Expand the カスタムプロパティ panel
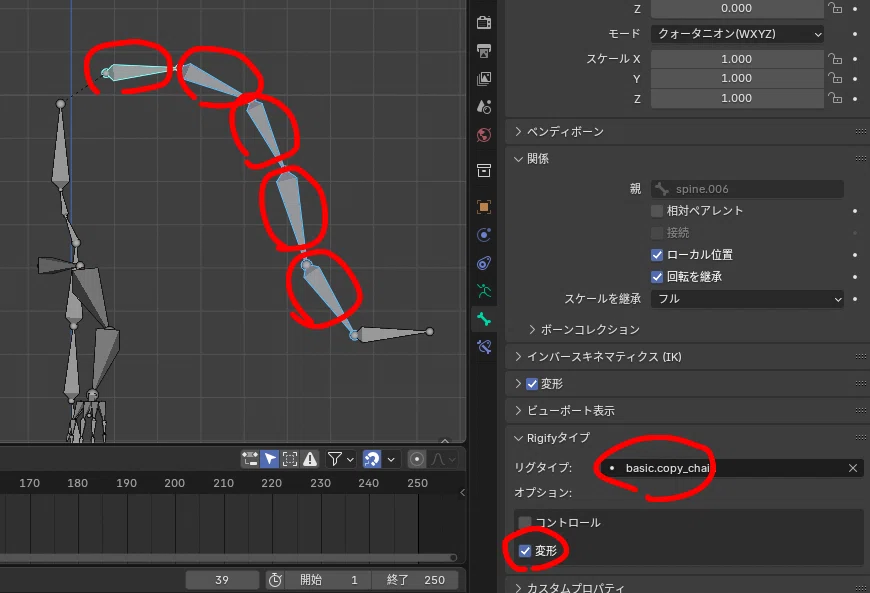The width and height of the screenshot is (870, 593). click(x=518, y=587)
